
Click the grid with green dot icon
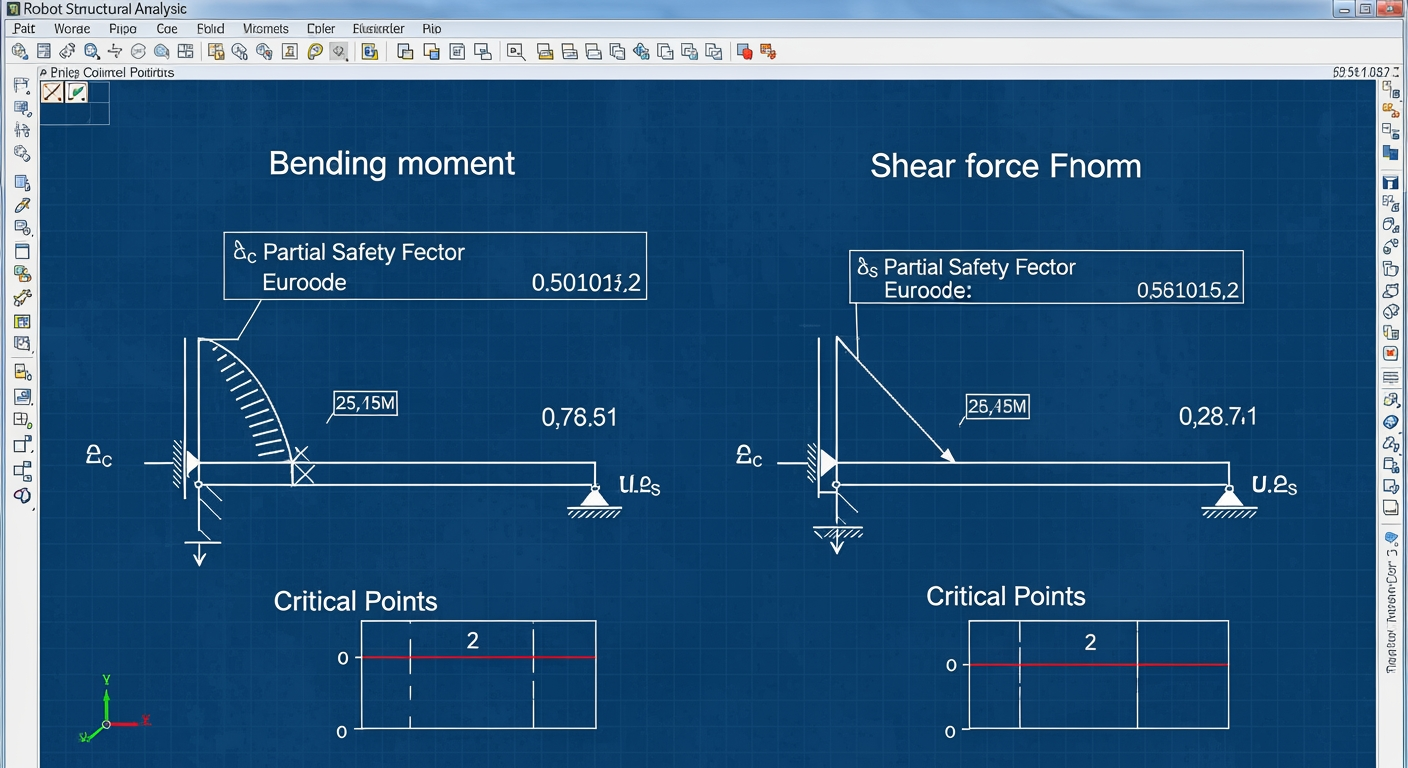tap(22, 419)
